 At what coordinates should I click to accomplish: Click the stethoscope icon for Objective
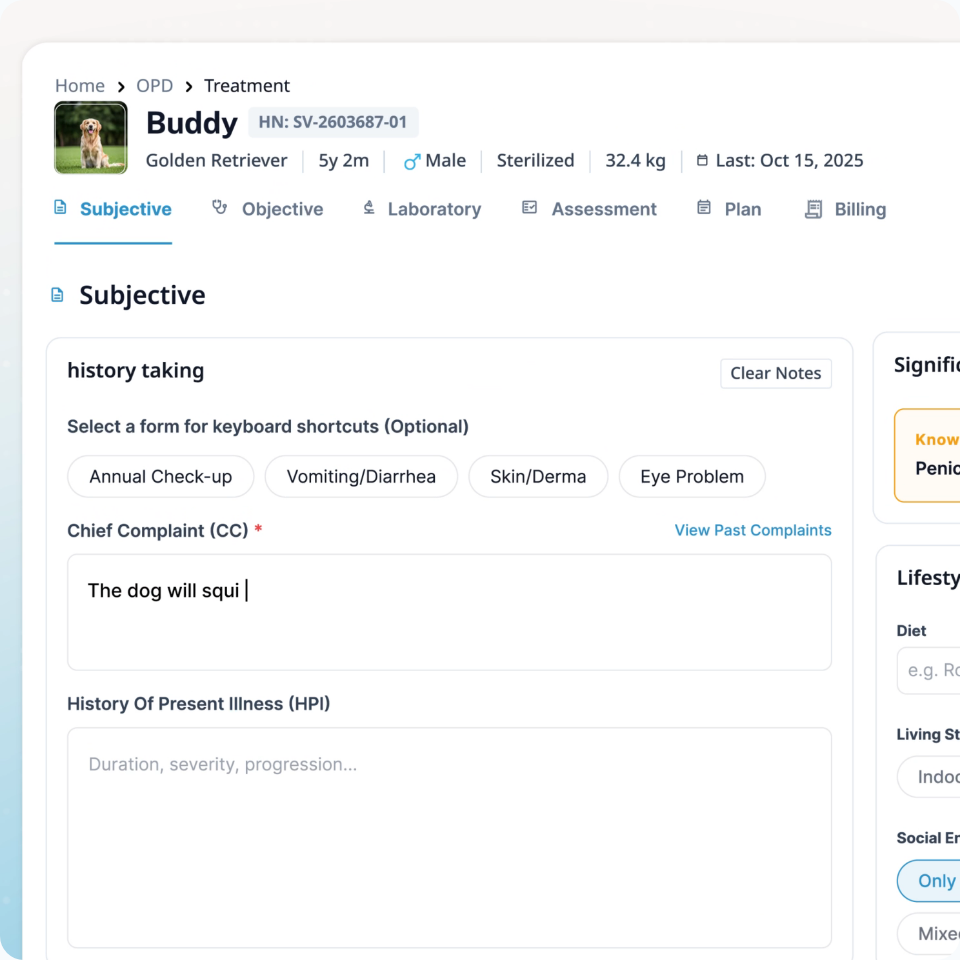click(x=219, y=208)
